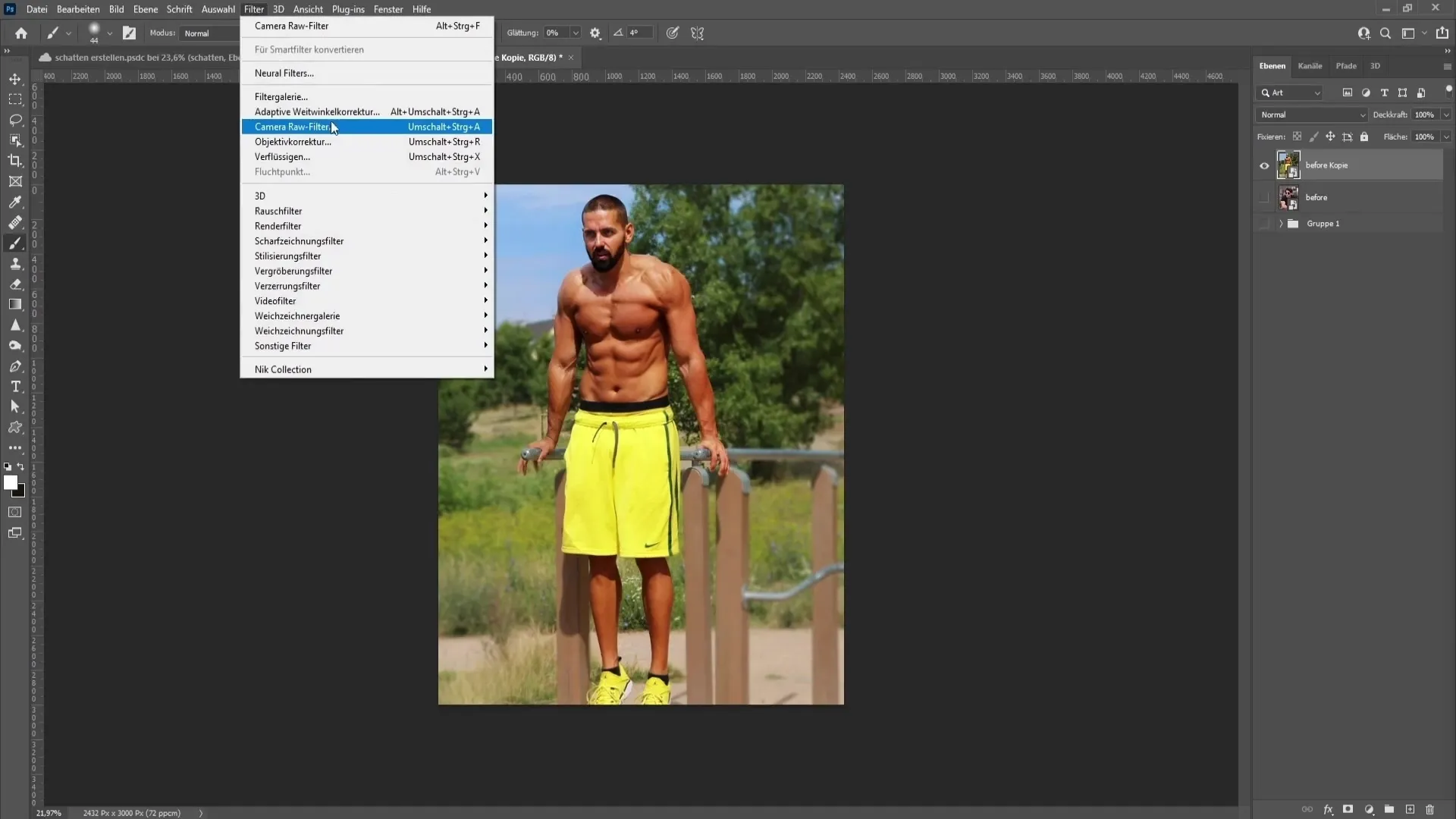Viewport: 1456px width, 819px height.
Task: Select the Gradient tool
Action: coord(15,304)
